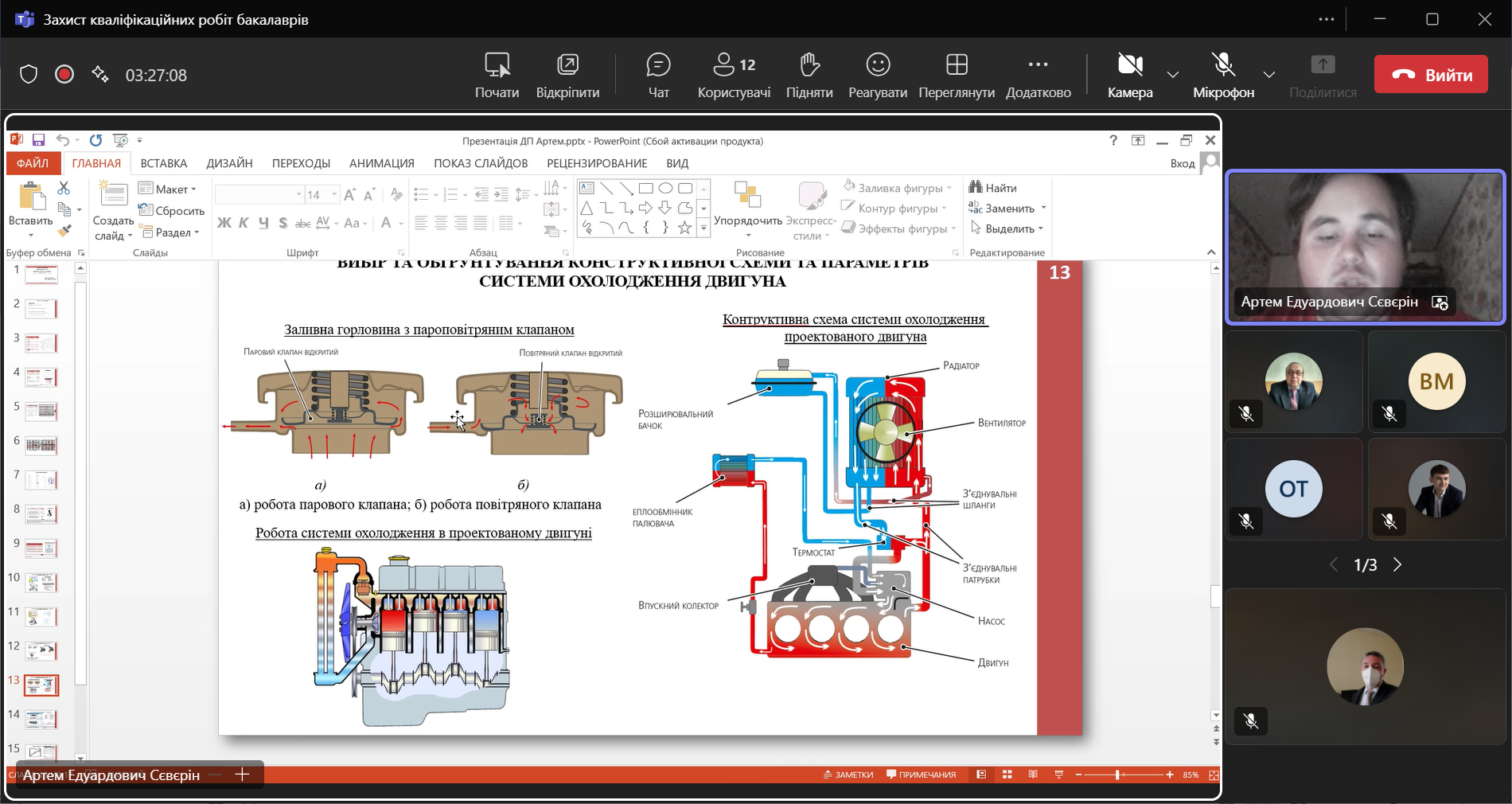Open more actions (Додатково)
This screenshot has height=804, width=1512.
click(1038, 75)
